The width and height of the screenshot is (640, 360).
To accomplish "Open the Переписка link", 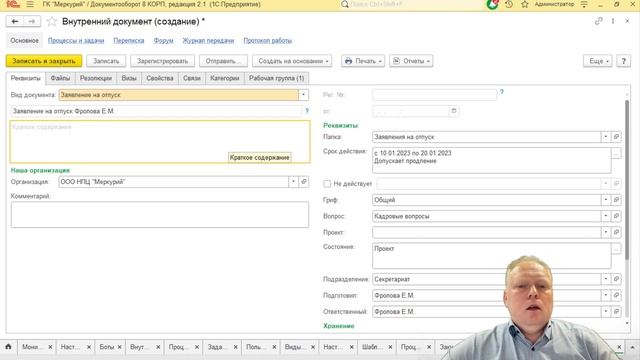I will (129, 40).
